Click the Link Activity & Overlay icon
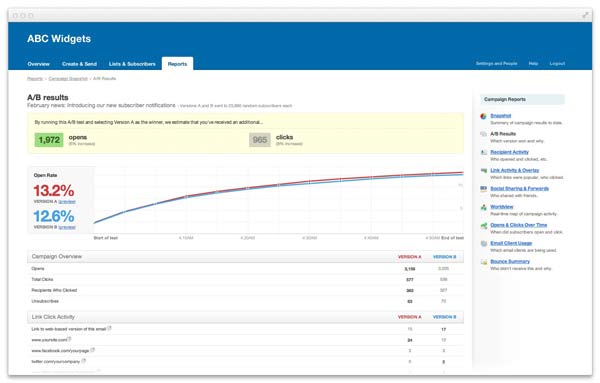This screenshot has width=600, height=383. pos(483,171)
